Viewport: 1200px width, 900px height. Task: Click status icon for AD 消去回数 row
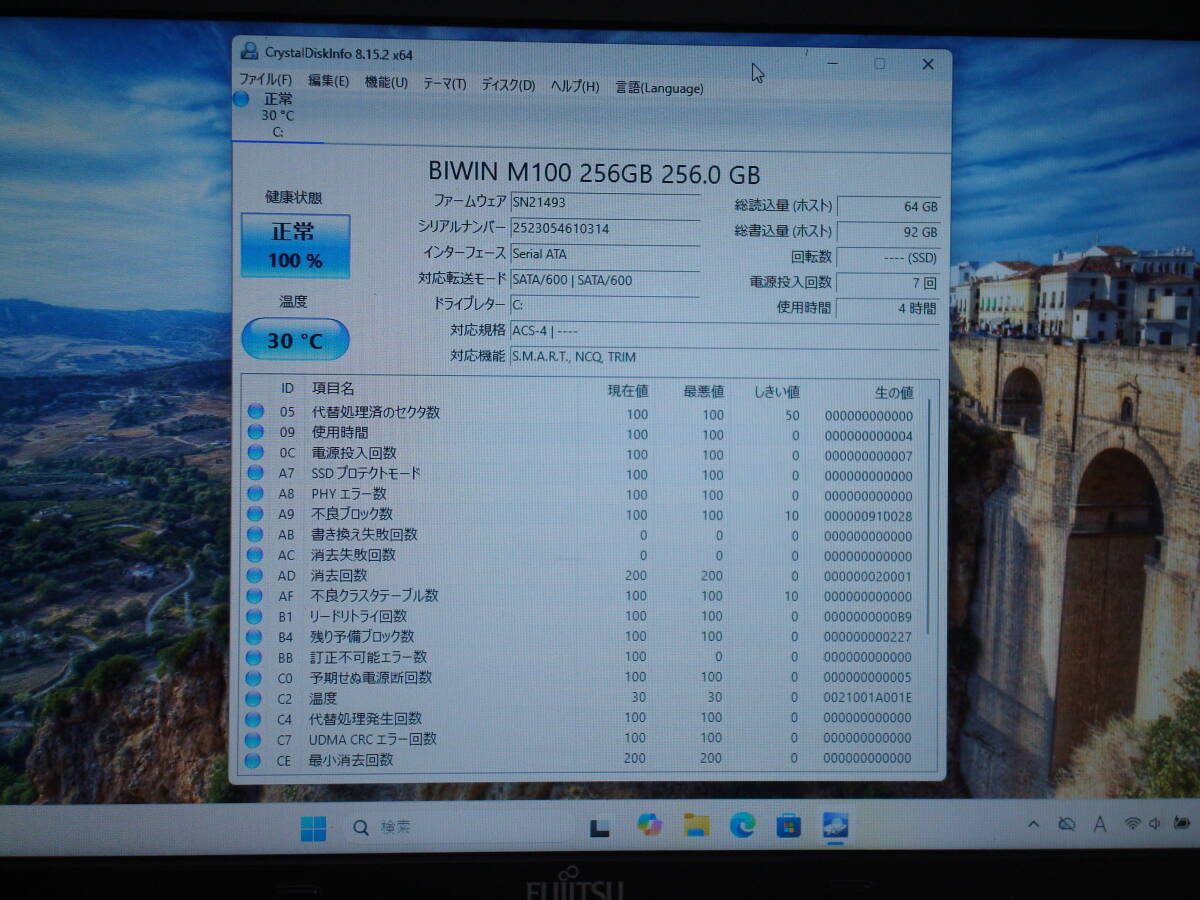[x=255, y=575]
